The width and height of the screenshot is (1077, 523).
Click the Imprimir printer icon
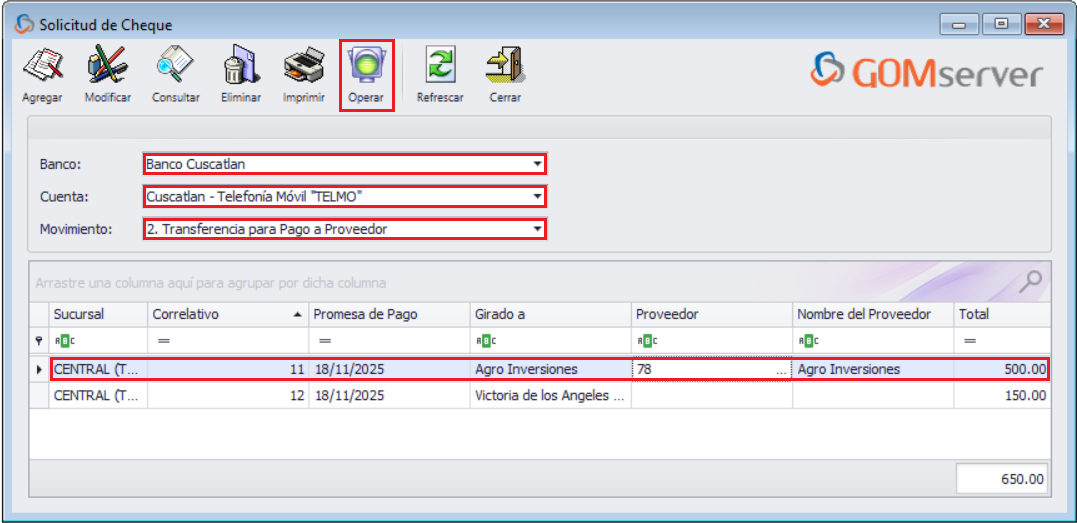click(x=304, y=66)
